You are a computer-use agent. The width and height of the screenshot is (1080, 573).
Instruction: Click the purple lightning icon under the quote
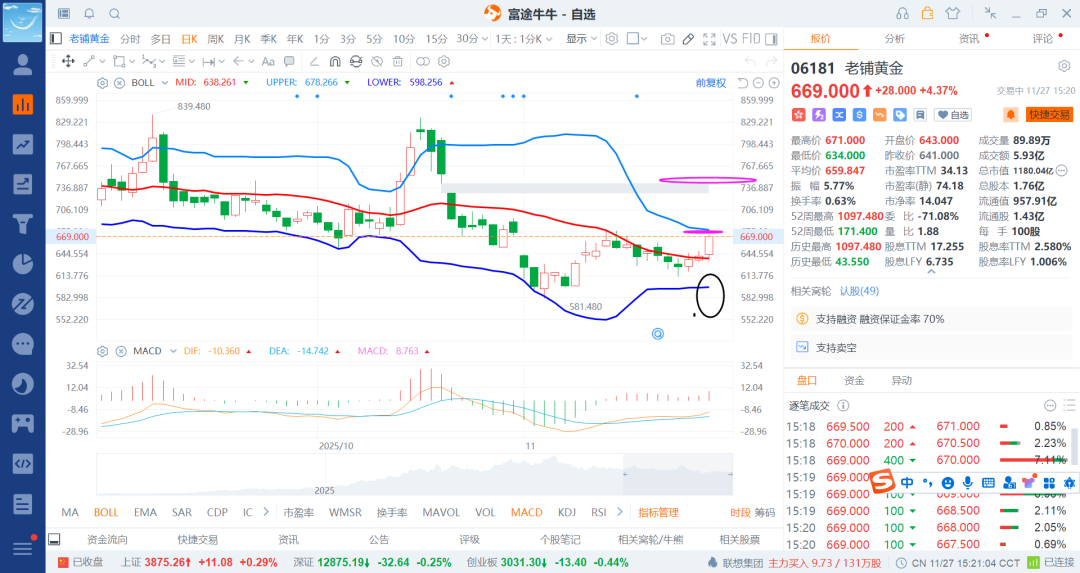(x=819, y=115)
